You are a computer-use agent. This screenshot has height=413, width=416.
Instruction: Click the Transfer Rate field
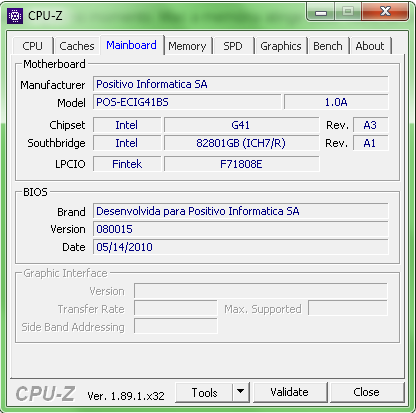[176, 308]
